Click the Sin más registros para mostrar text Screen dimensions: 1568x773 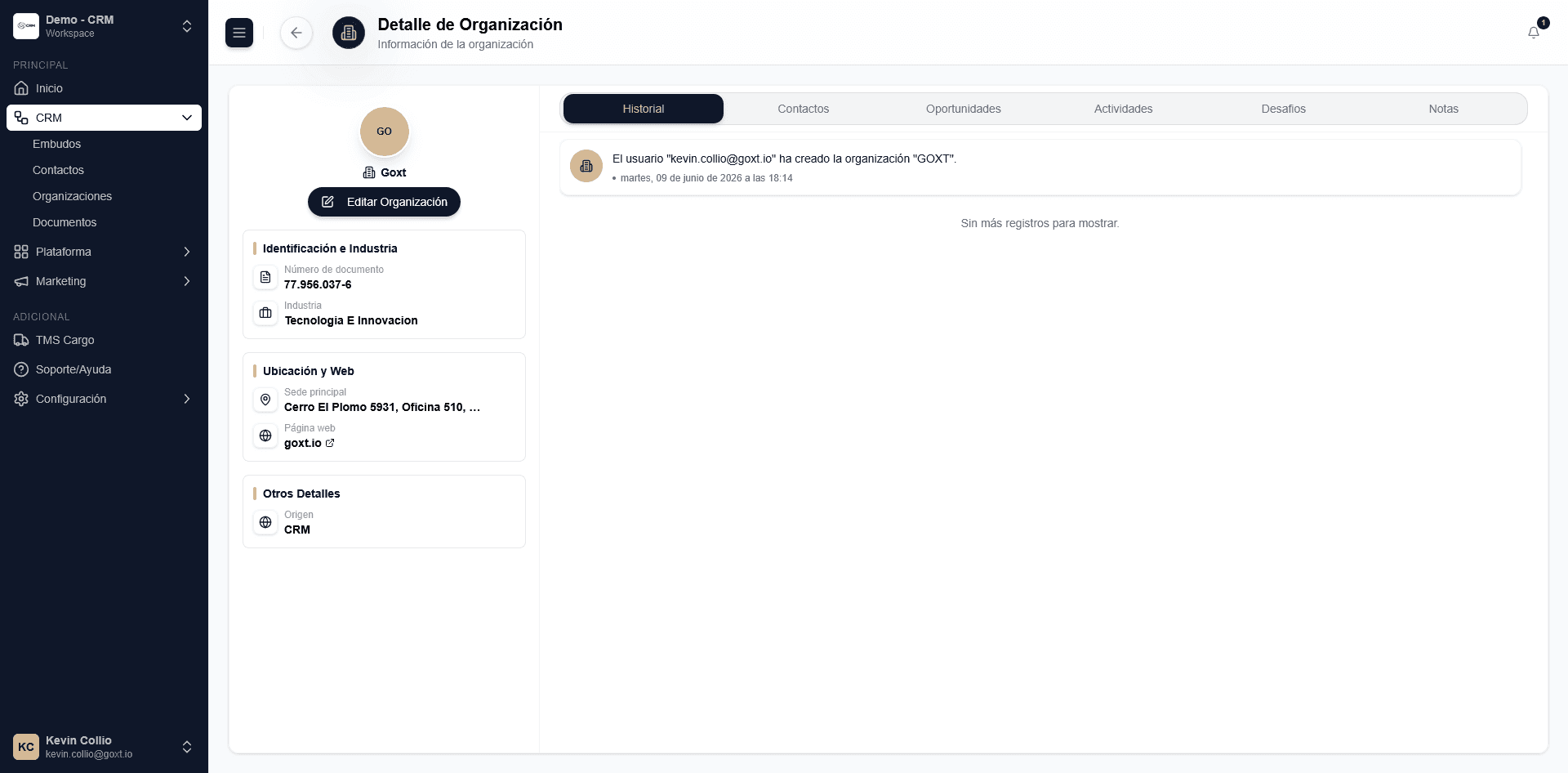click(1040, 223)
